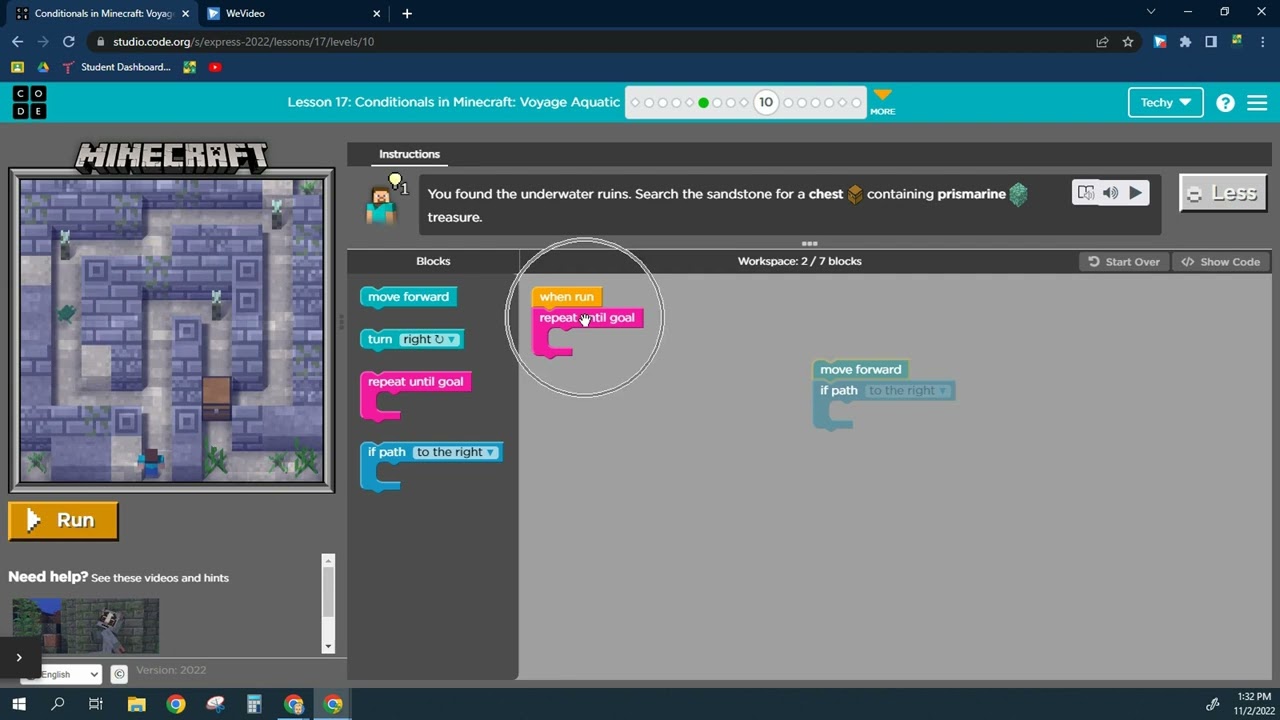Open the Code.org logo home link
This screenshot has height=720, width=1280.
coord(29,102)
